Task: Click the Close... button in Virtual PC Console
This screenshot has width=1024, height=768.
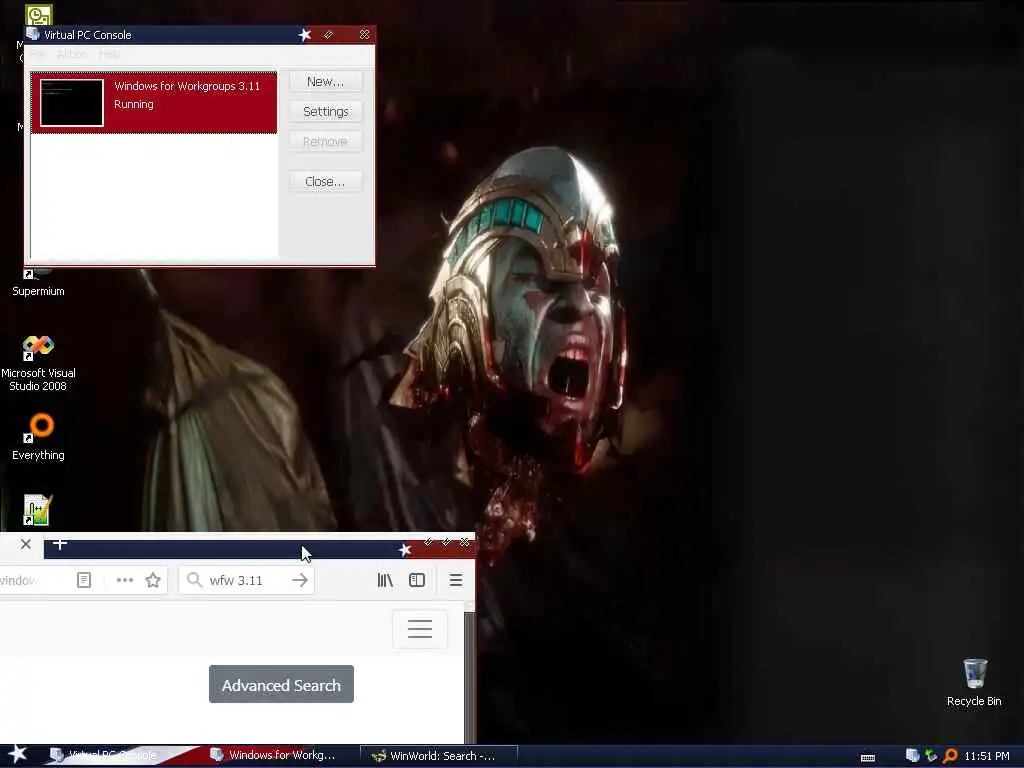Action: pos(325,182)
